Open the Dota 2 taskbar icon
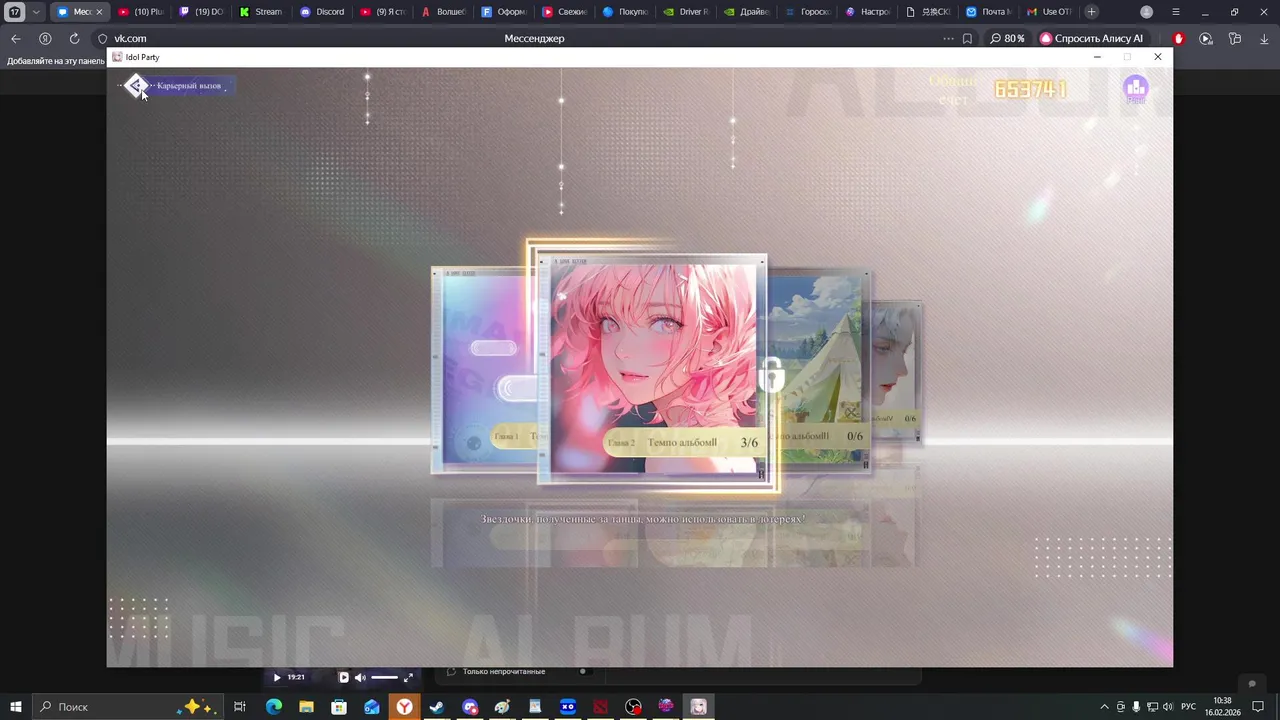The width and height of the screenshot is (1280, 720). [x=601, y=707]
